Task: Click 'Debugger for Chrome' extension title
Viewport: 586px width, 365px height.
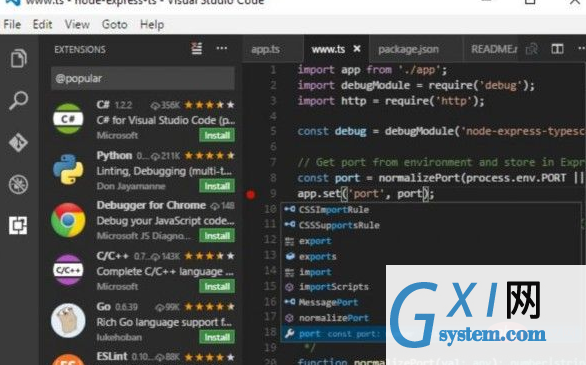Action: (151, 205)
